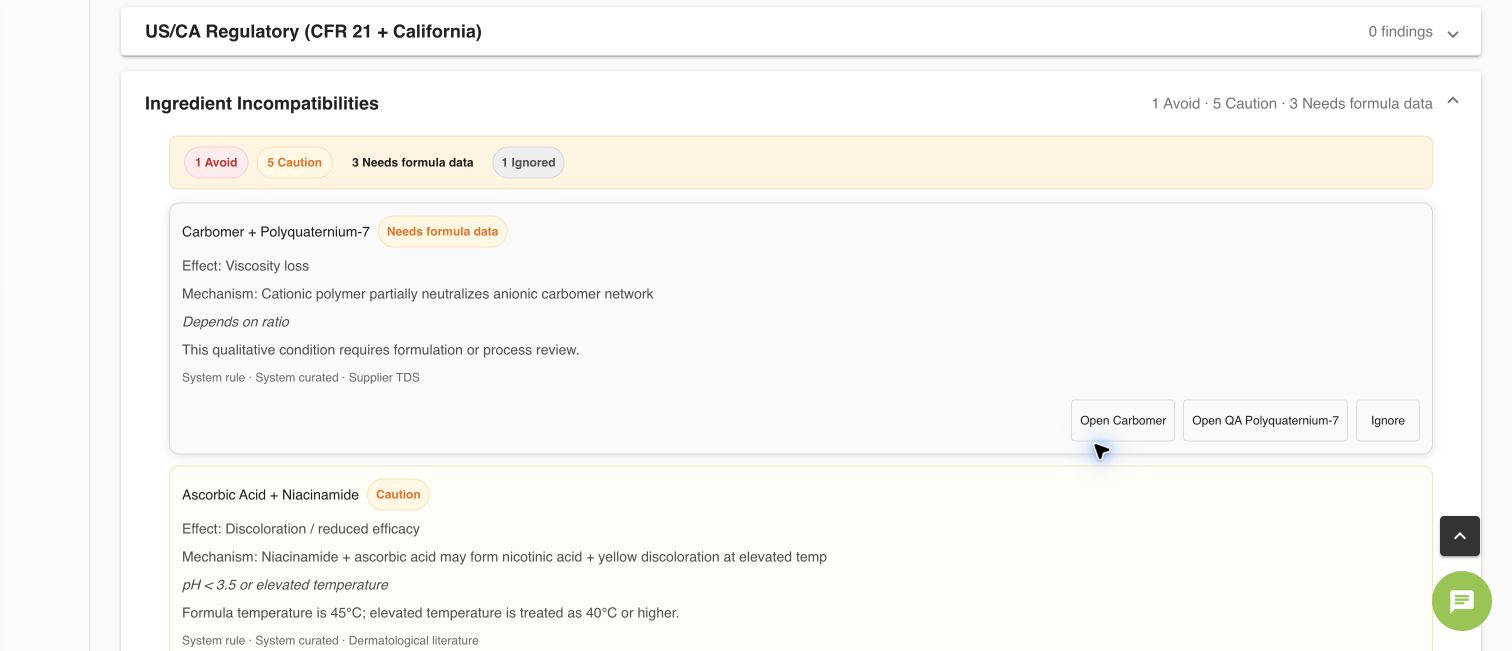Click the findings summary: 1 Avoid, 5 Caution
Image resolution: width=1512 pixels, height=651 pixels.
click(x=1292, y=104)
